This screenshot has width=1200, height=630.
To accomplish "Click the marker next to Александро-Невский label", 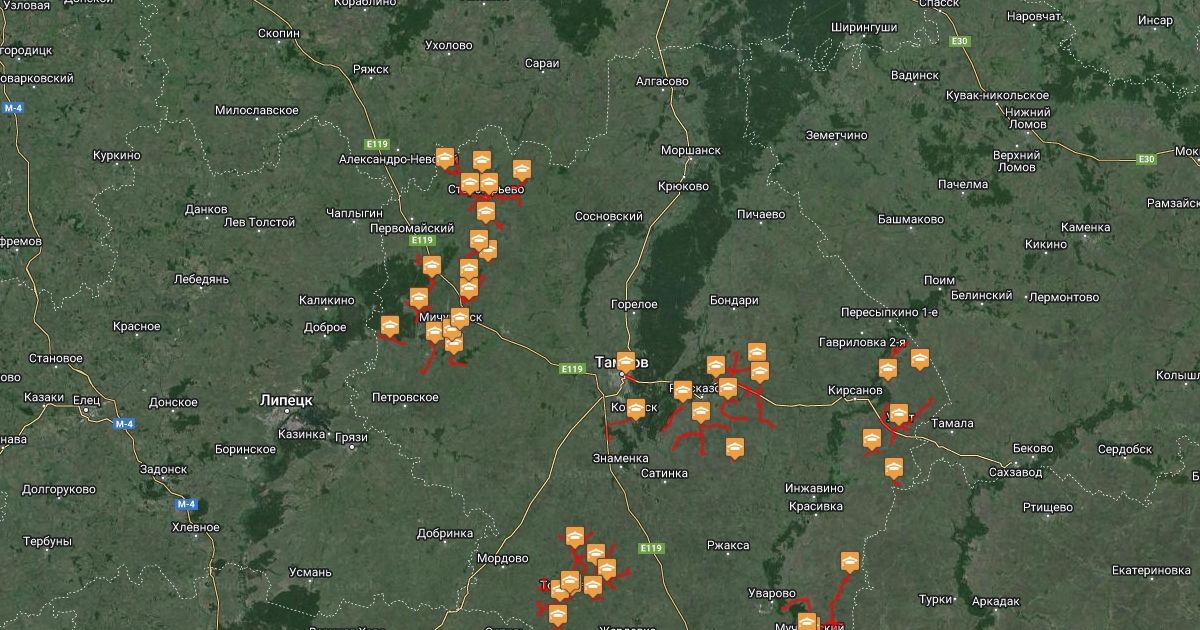I will 445,157.
